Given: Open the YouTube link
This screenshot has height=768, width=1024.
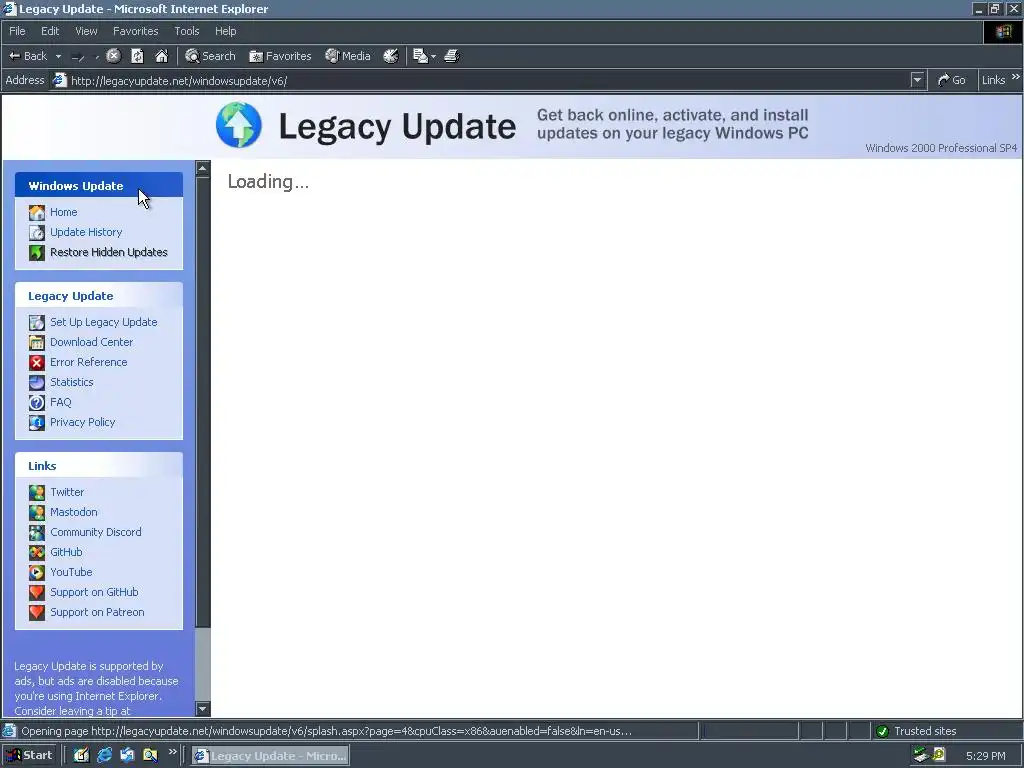Looking at the screenshot, I should (x=71, y=572).
